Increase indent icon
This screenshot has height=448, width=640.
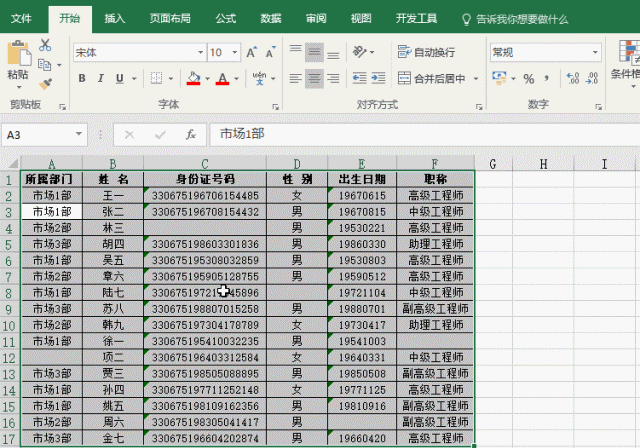[x=378, y=78]
